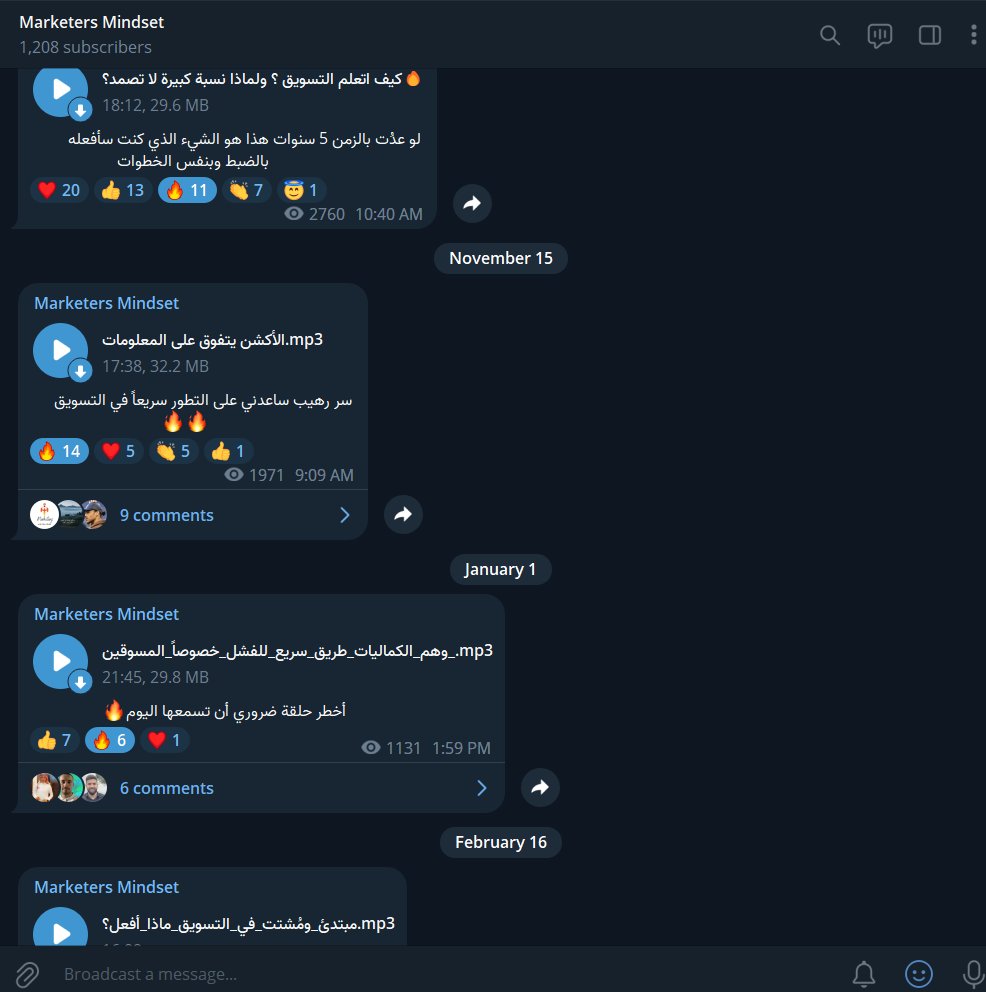The image size is (986, 992).
Task: Click the microphone voice message icon
Action: click(973, 974)
